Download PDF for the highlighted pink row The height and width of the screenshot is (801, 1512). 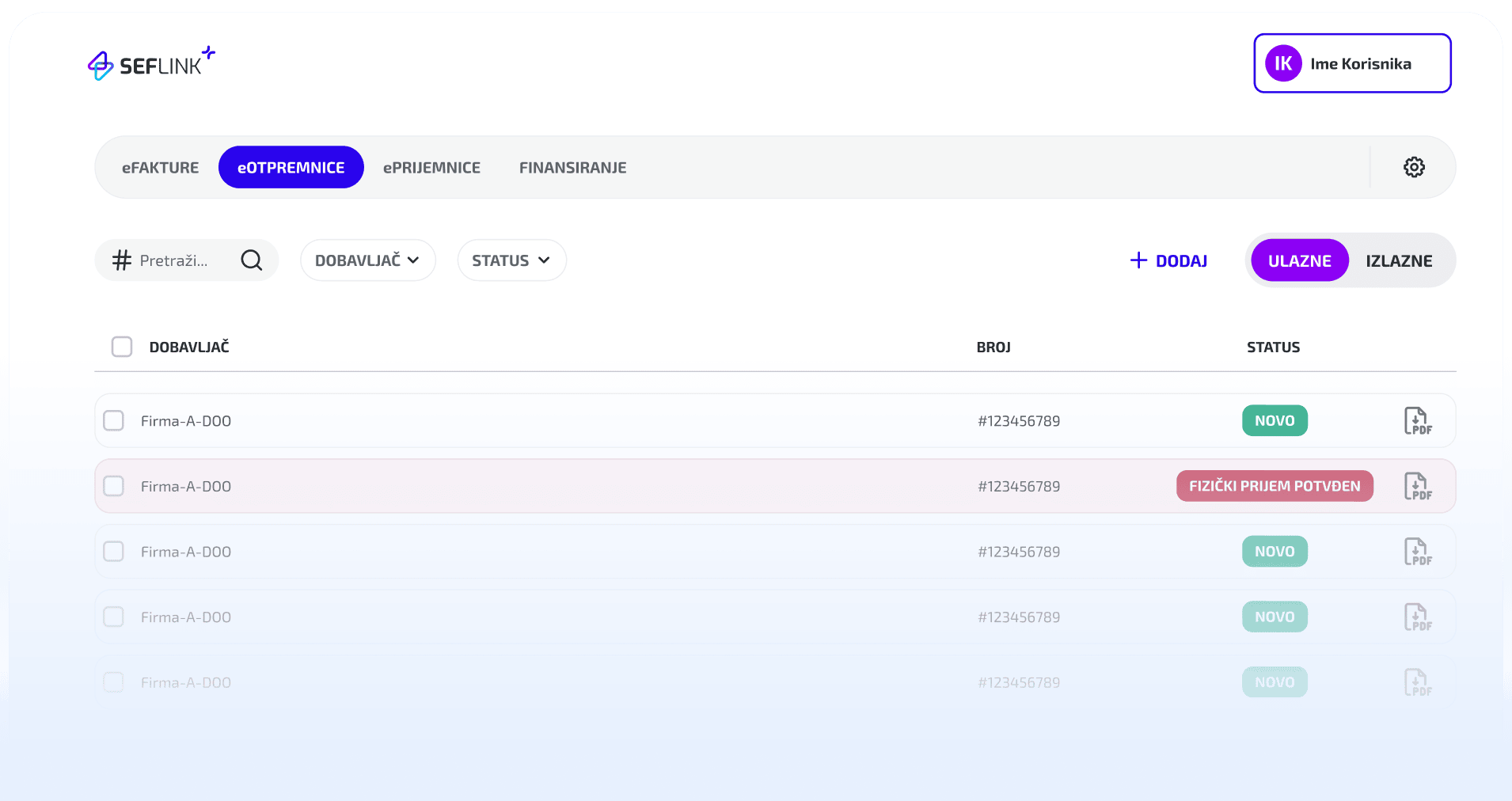[x=1417, y=486]
